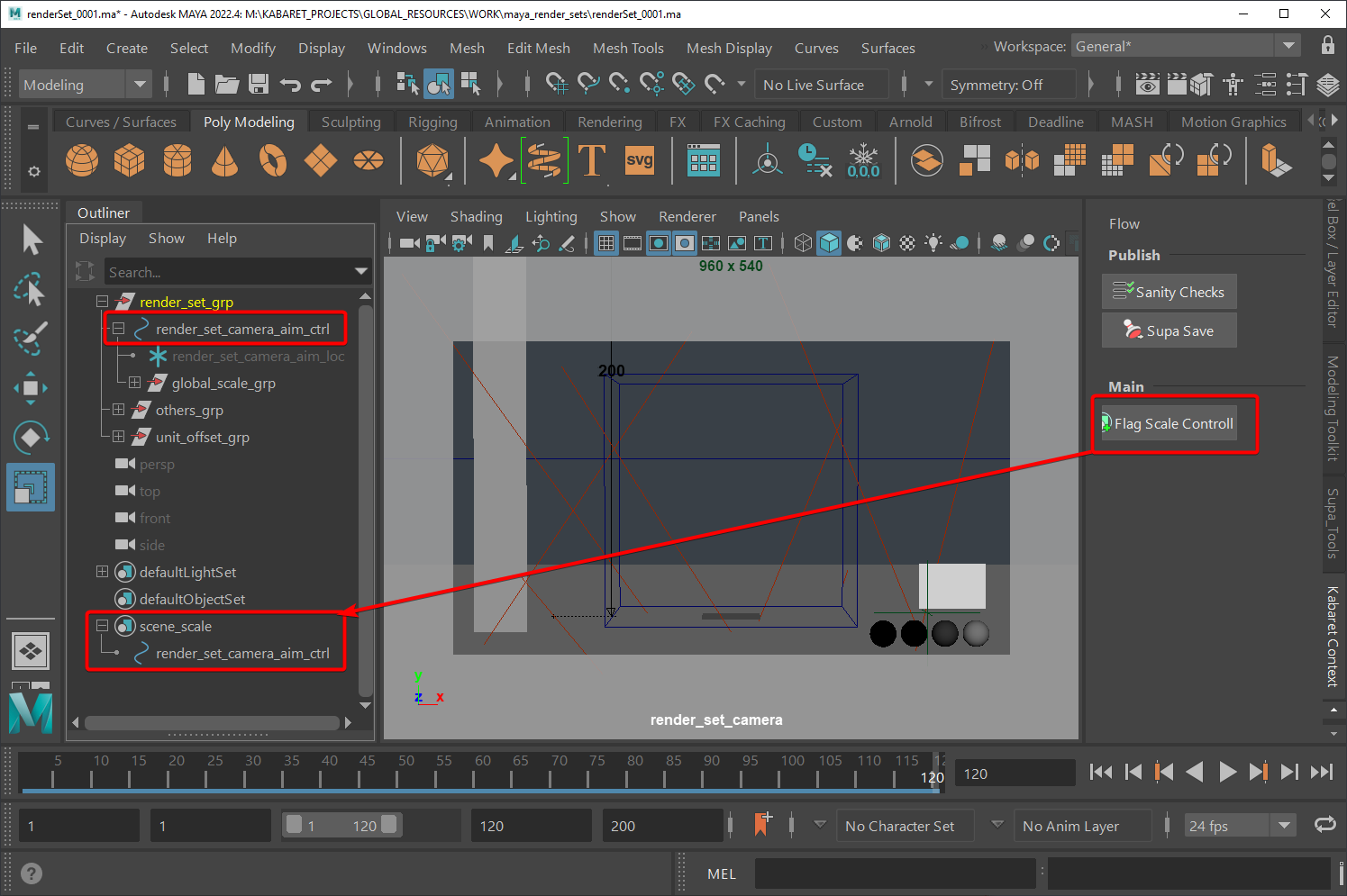
Task: Click the workspace lock icon
Action: (x=1327, y=46)
